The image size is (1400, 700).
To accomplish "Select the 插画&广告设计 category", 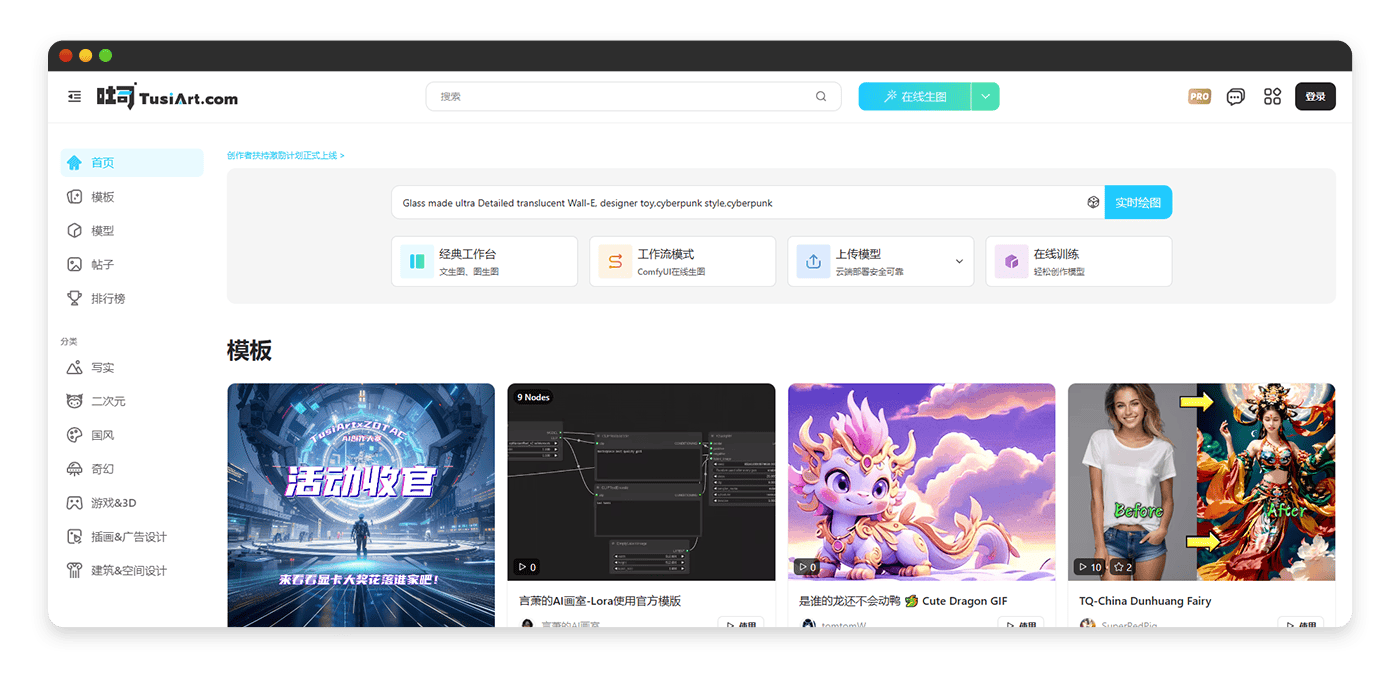I will (x=132, y=537).
